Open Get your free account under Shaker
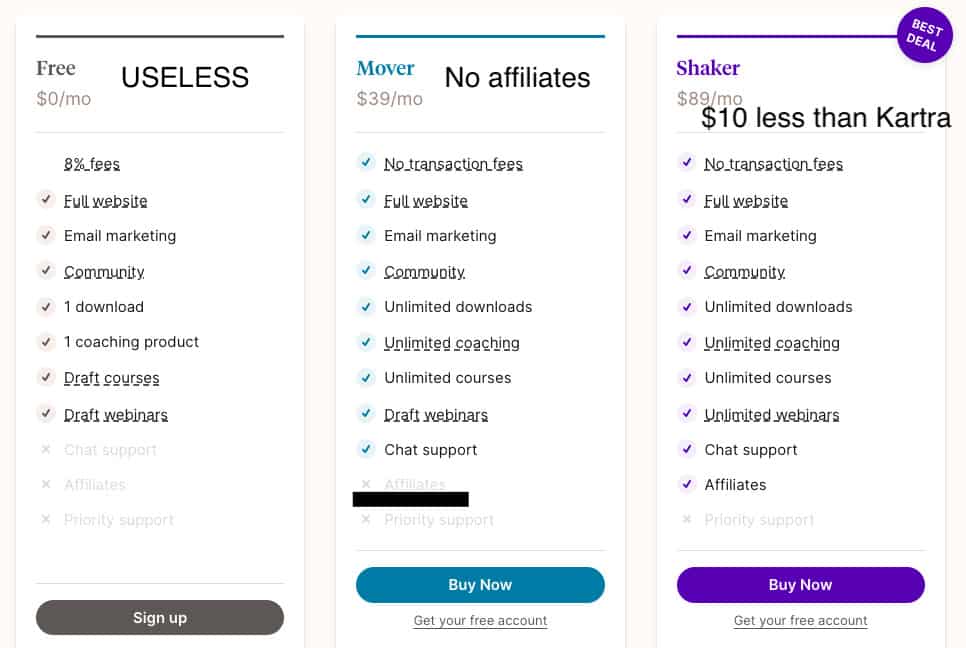 [800, 621]
